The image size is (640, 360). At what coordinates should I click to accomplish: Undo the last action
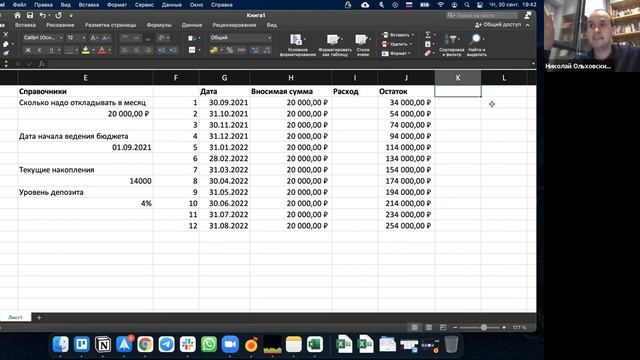click(x=42, y=15)
